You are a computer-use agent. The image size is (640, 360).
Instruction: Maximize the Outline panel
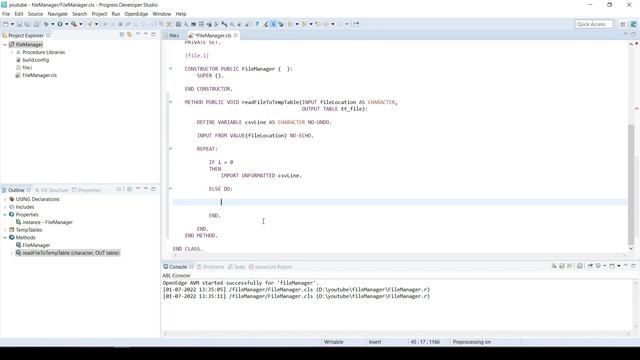(x=153, y=189)
